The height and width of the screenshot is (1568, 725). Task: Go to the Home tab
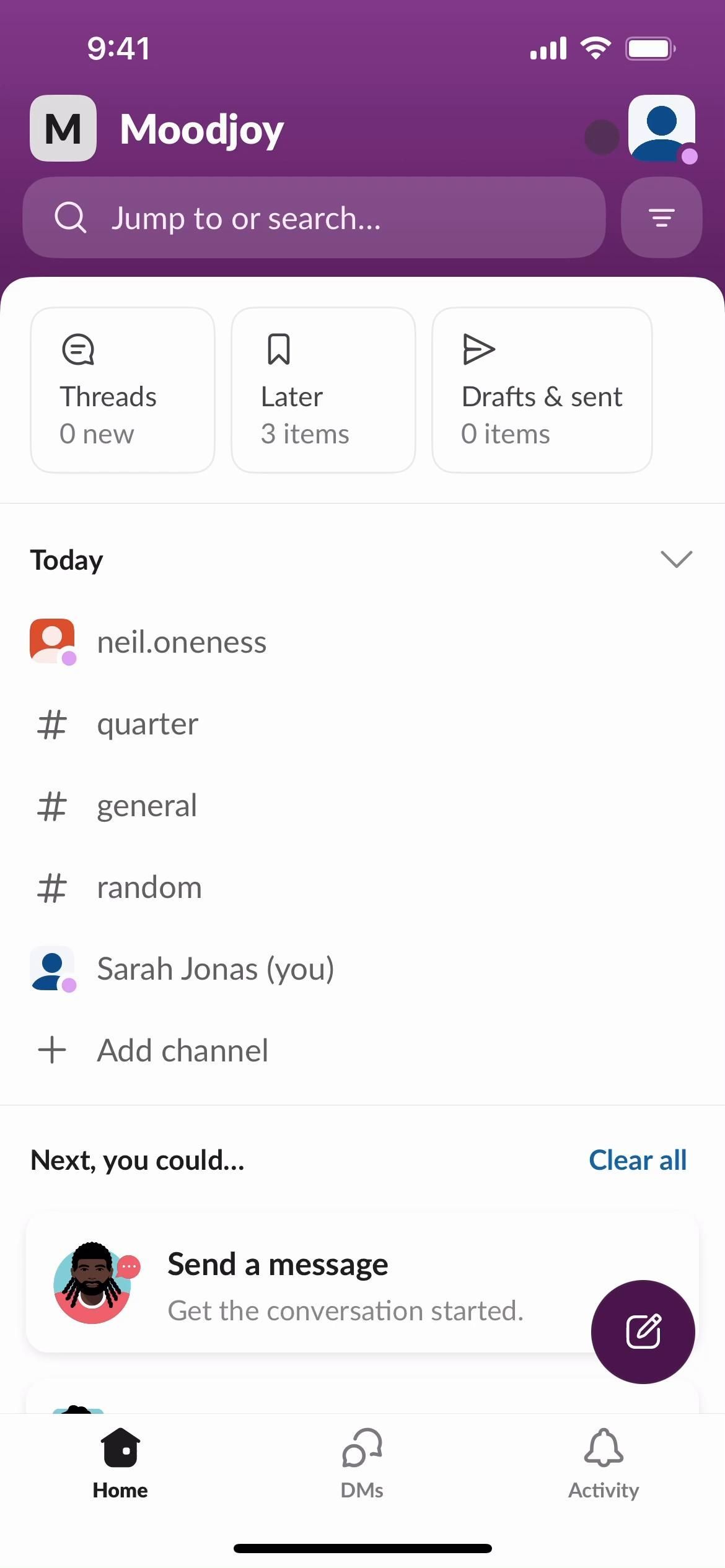coord(120,1464)
